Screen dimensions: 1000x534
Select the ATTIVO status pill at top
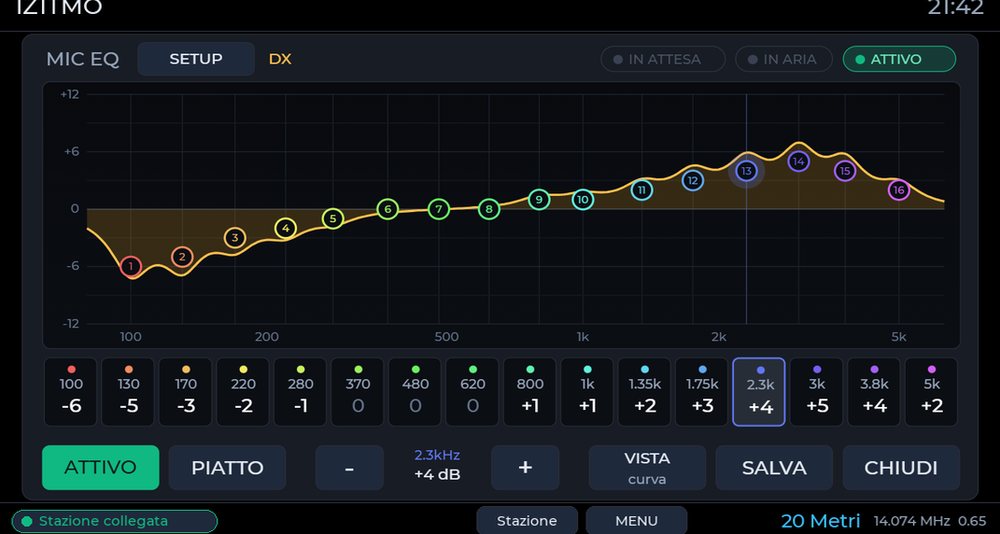[899, 59]
